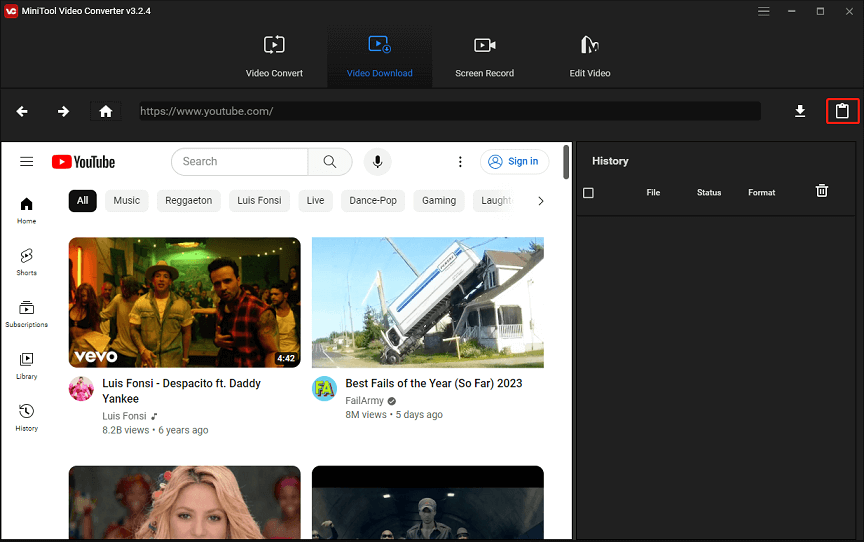Open the FailArmy channel name link
Viewport: 864px width, 542px height.
click(364, 400)
